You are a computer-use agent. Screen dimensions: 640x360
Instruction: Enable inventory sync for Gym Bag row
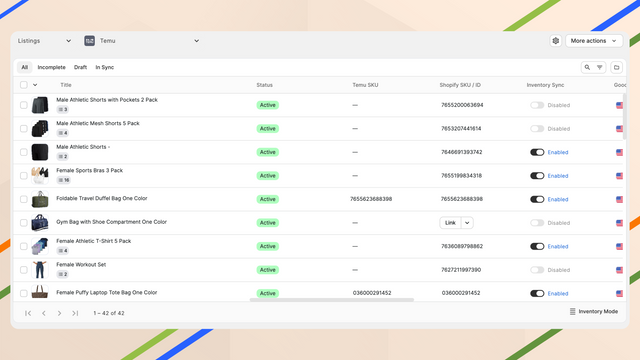pyautogui.click(x=537, y=223)
